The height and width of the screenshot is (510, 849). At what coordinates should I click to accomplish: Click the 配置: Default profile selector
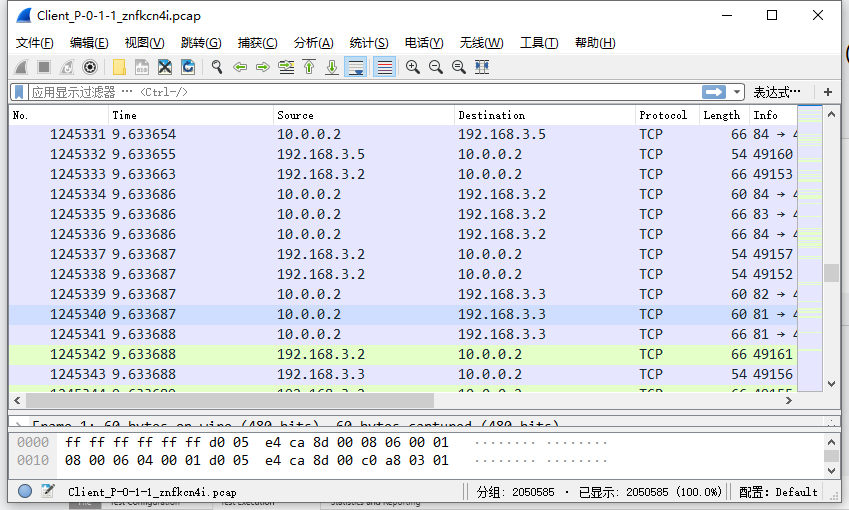(x=778, y=492)
